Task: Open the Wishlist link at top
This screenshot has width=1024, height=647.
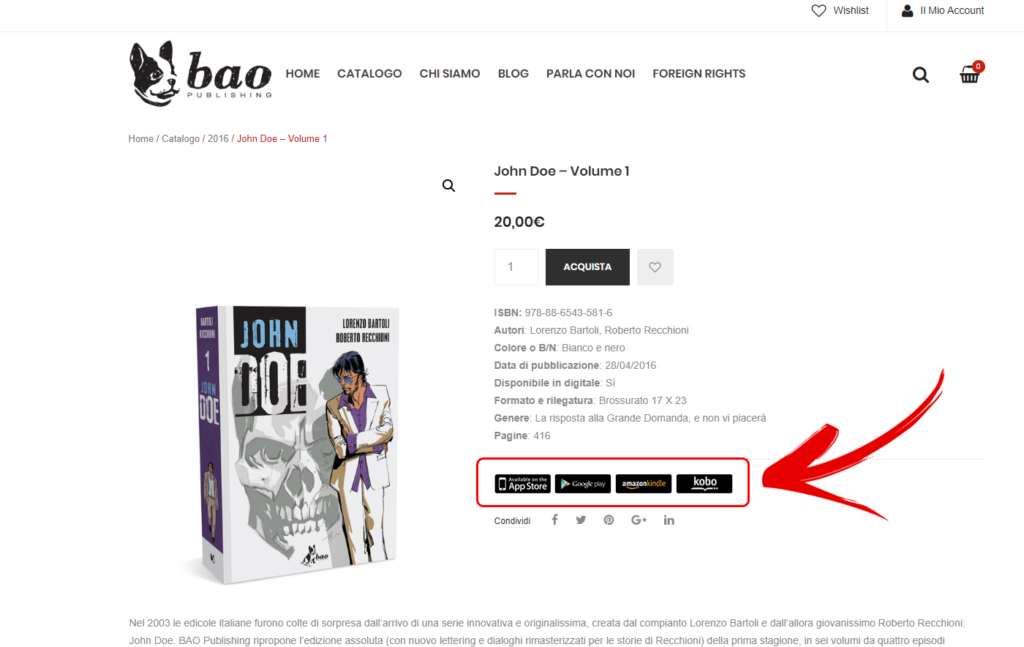Action: tap(840, 10)
